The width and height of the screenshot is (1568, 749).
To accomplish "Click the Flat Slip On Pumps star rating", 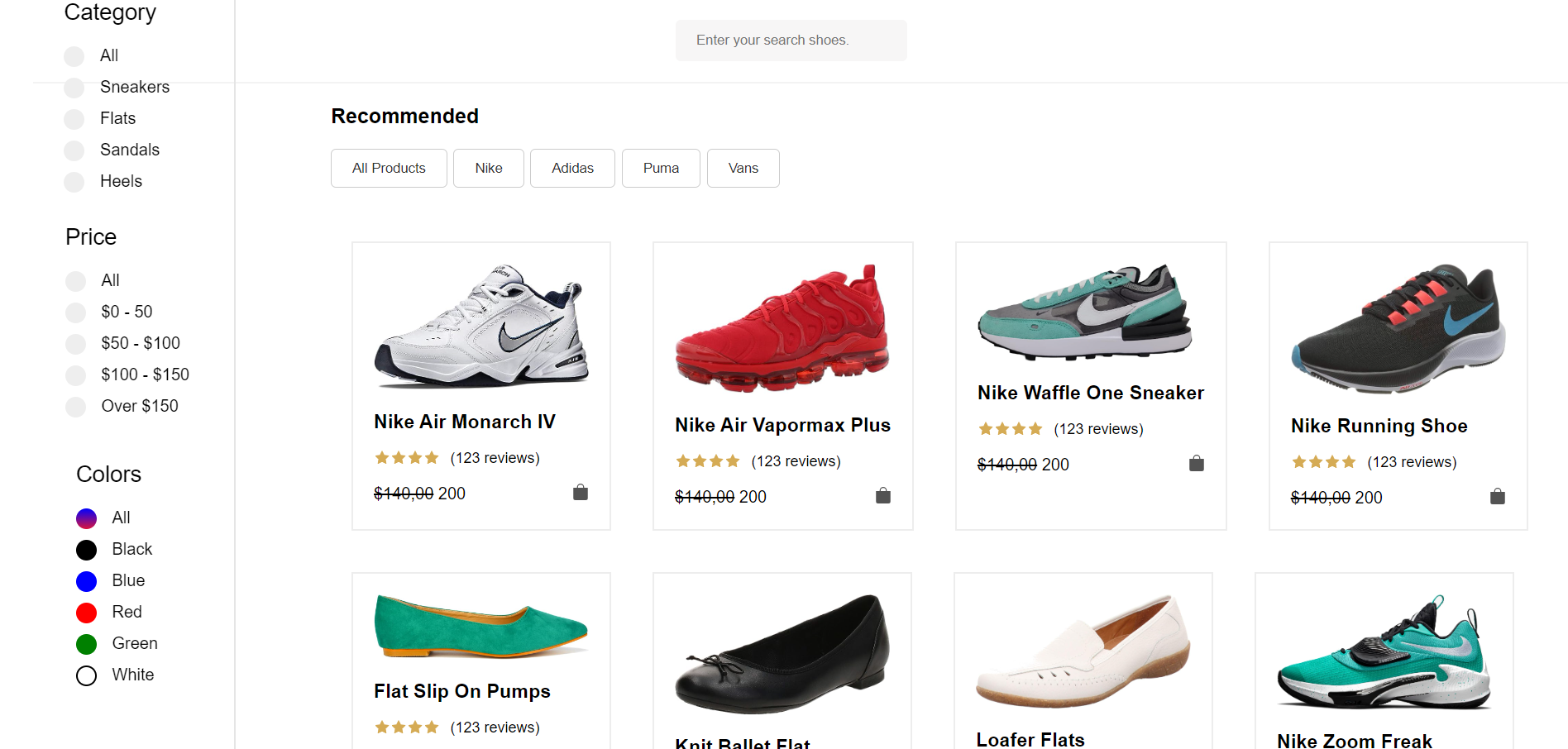I will point(406,728).
